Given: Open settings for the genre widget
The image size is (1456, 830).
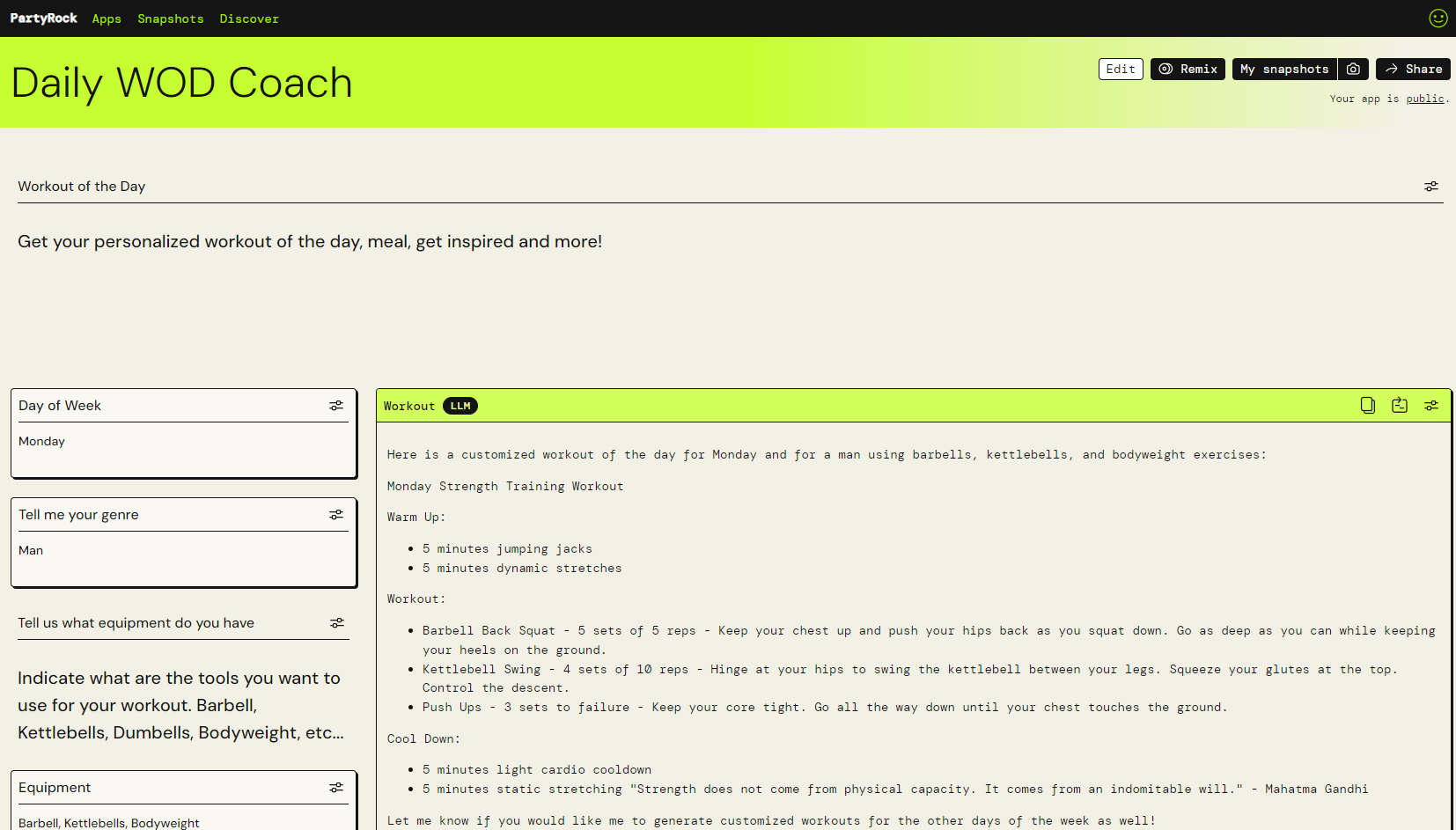Looking at the screenshot, I should coord(336,514).
